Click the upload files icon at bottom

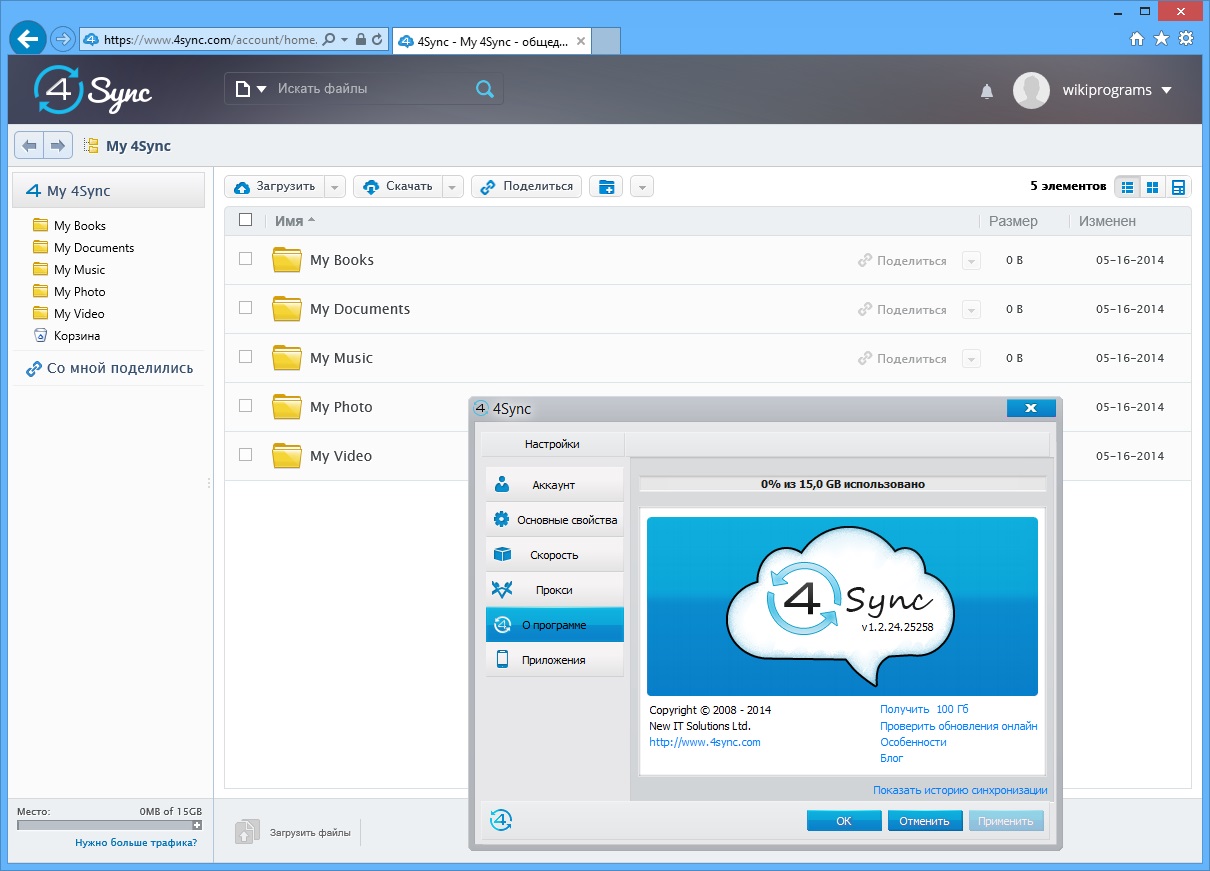[246, 832]
